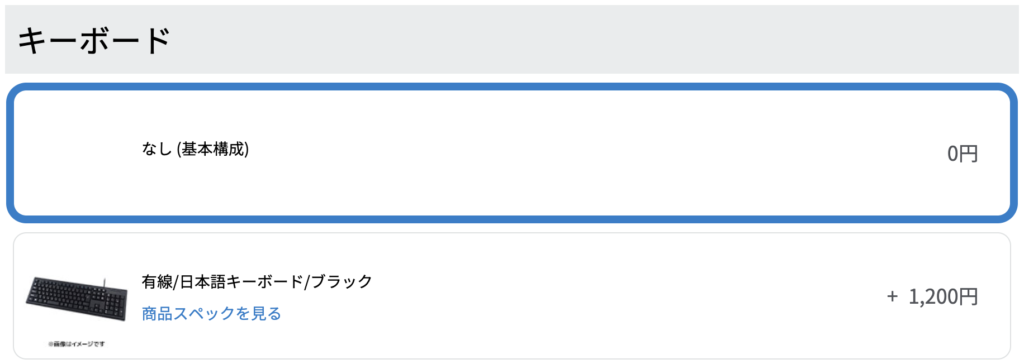Click the 0円 price label
This screenshot has height=364, width=1024.
click(x=963, y=154)
